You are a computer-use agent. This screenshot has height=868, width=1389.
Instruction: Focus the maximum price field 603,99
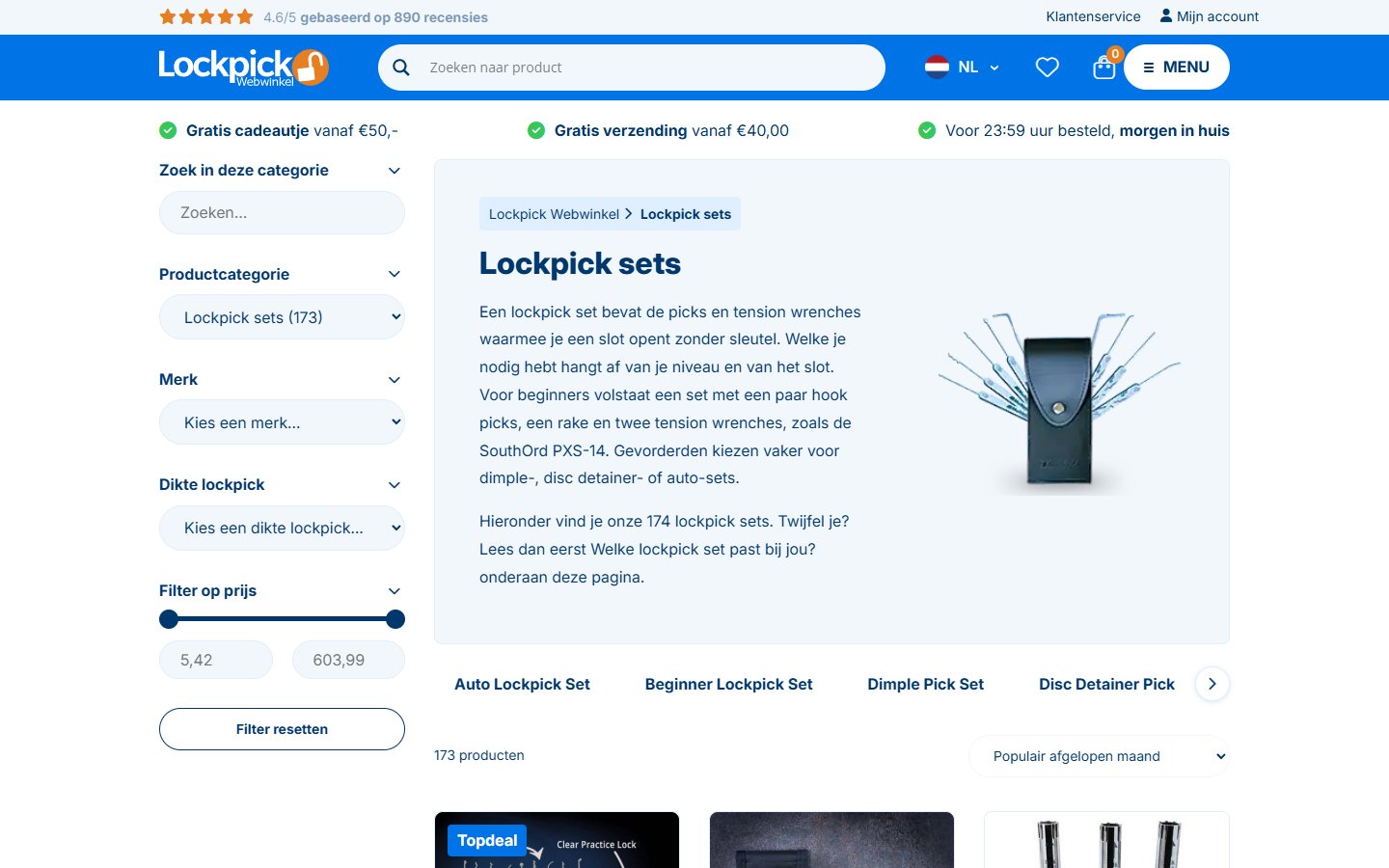click(348, 660)
